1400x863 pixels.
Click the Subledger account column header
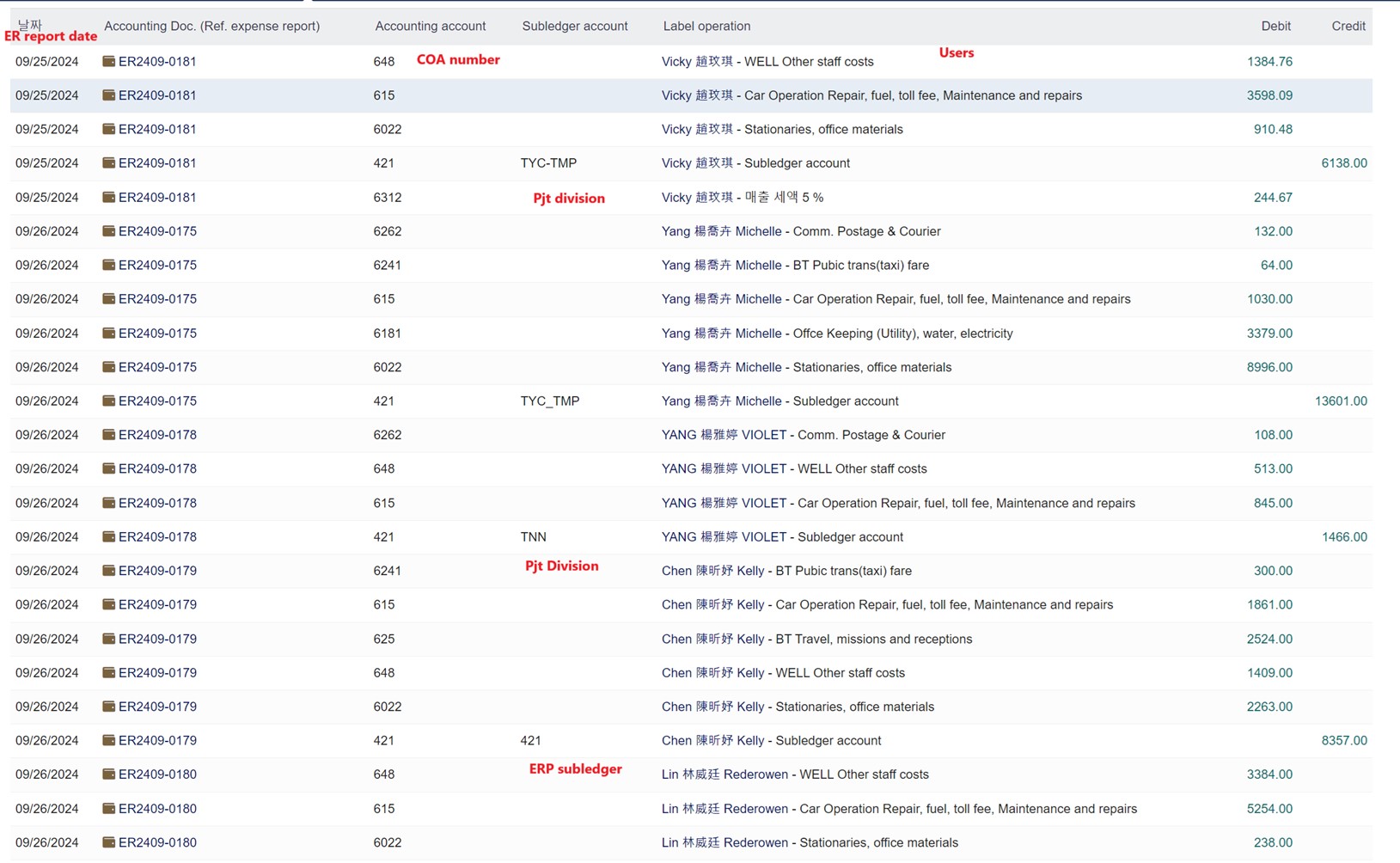574,26
